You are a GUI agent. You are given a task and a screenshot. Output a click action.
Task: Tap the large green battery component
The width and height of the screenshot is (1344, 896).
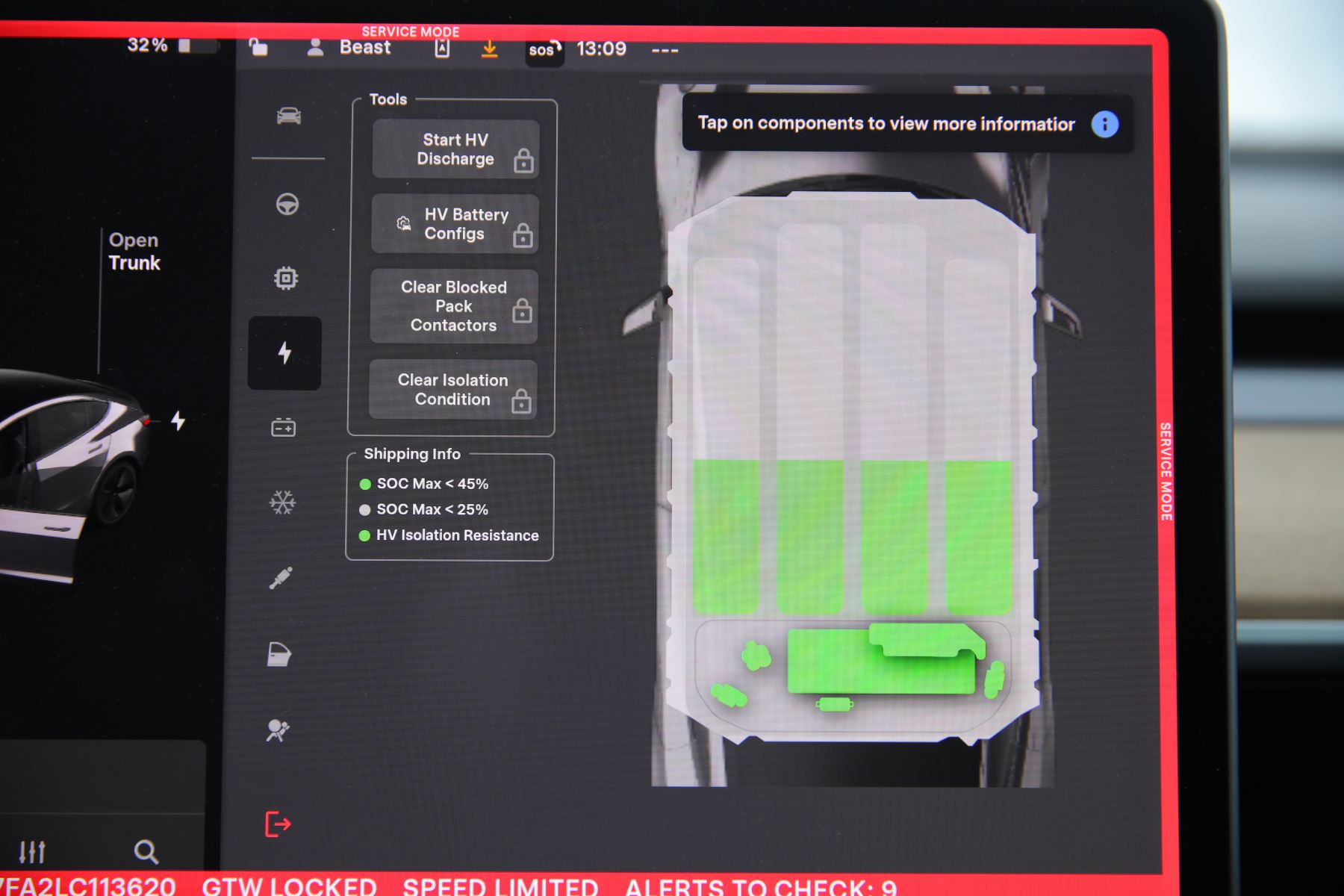pyautogui.click(x=881, y=662)
